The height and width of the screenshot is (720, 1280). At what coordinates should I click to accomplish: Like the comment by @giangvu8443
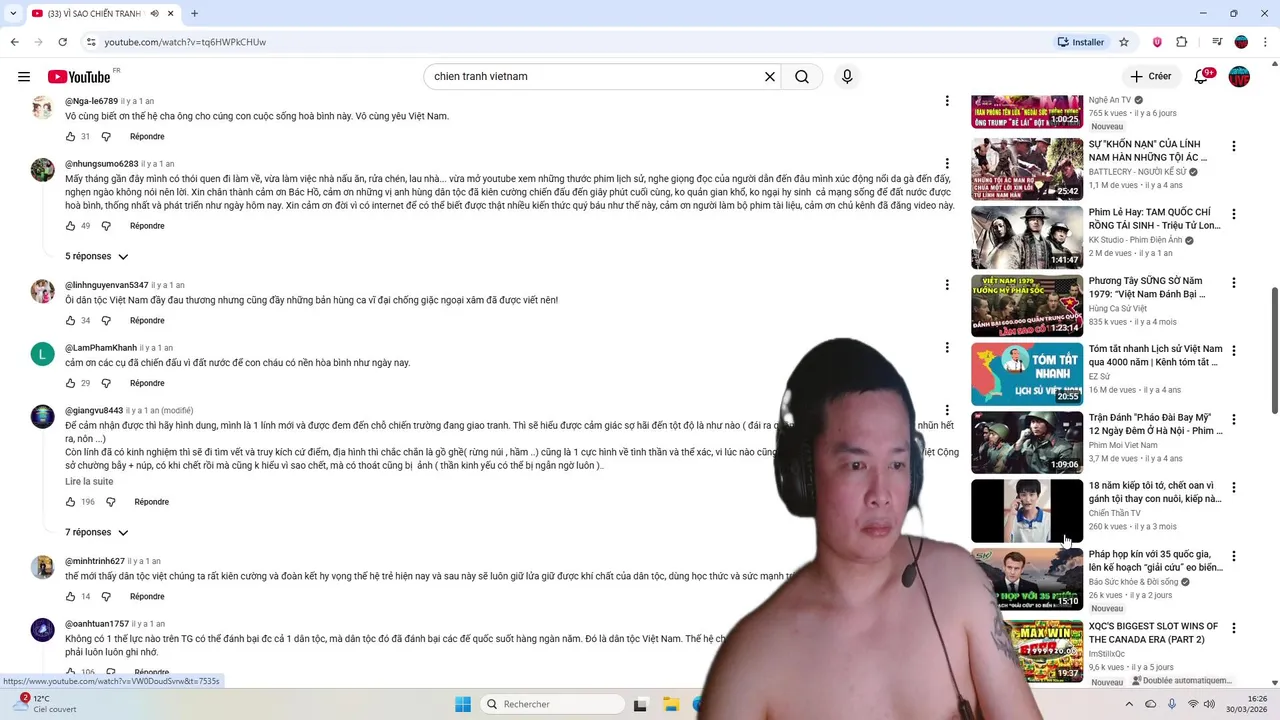tap(70, 502)
